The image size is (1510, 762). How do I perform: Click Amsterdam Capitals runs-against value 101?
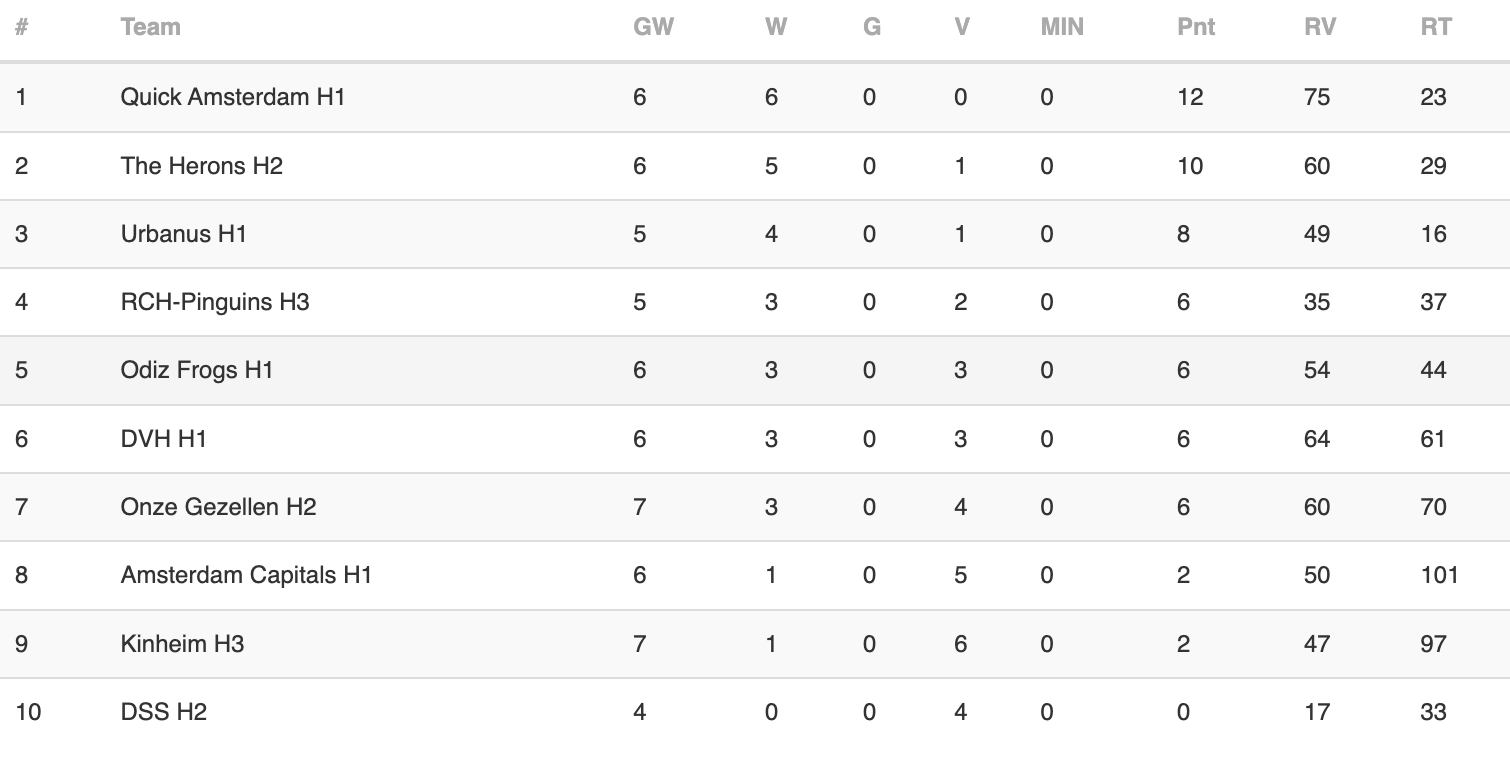coord(1439,575)
